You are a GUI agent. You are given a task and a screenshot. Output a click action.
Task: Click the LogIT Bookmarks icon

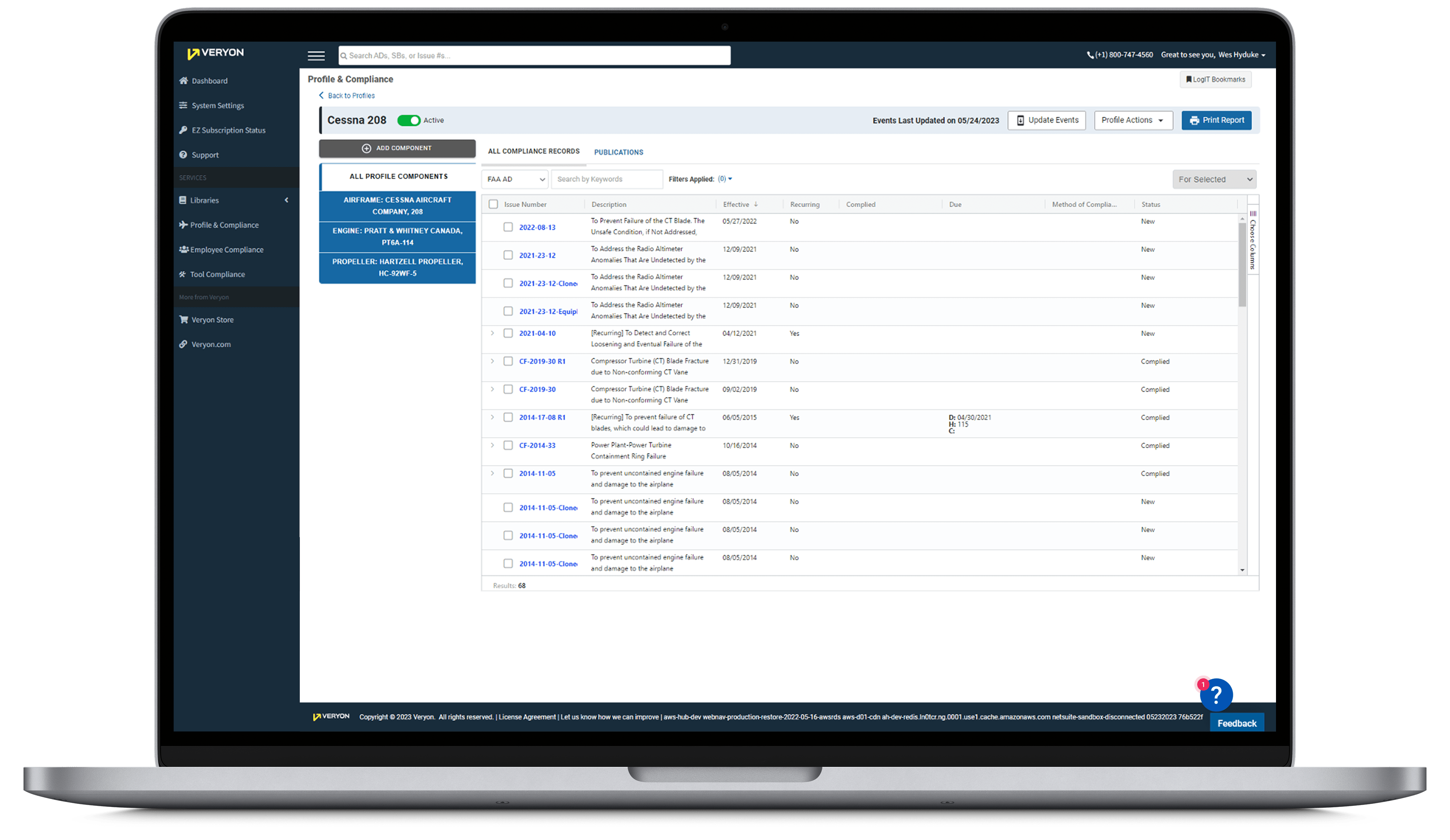coord(1189,80)
